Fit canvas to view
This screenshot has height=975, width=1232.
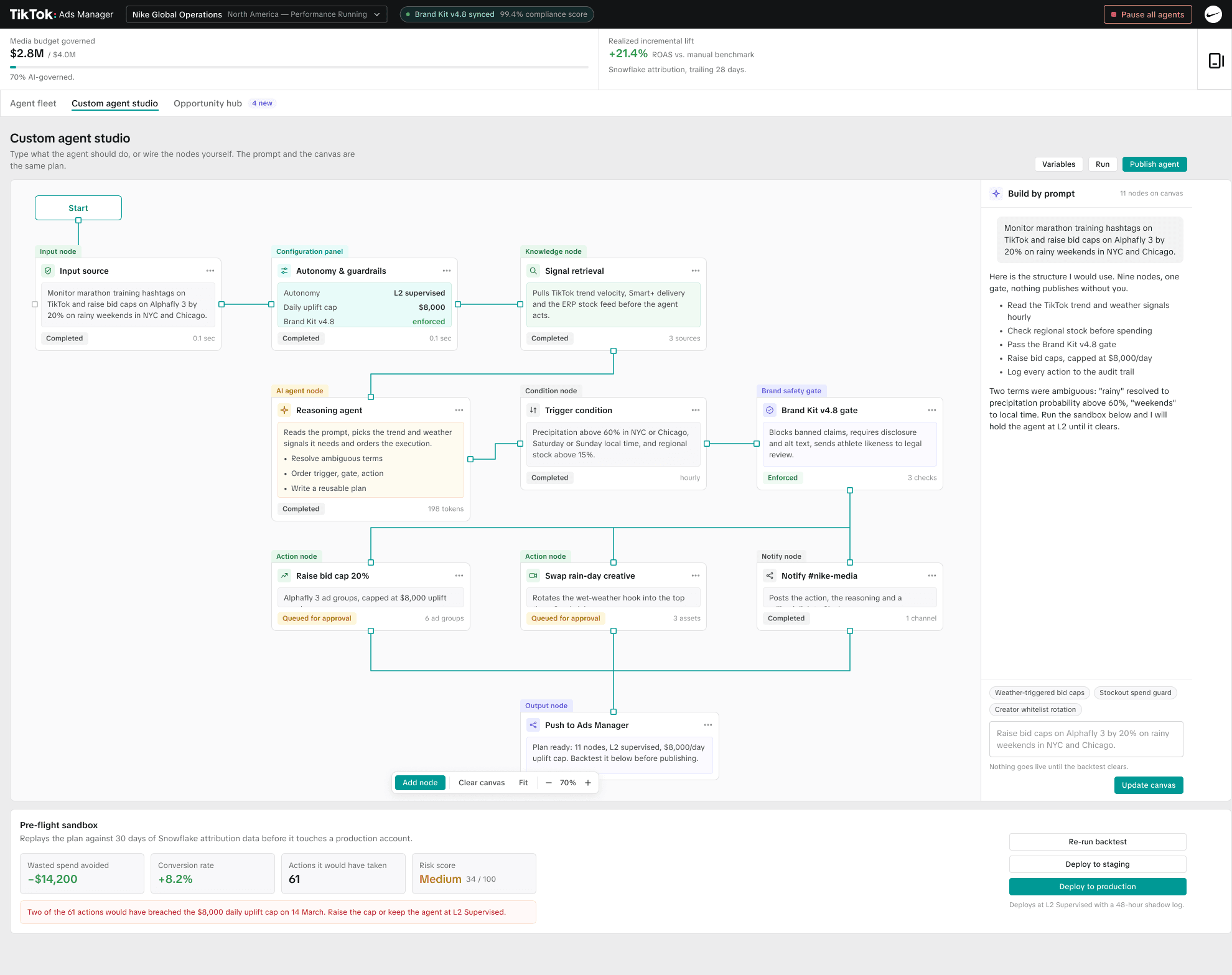[523, 783]
